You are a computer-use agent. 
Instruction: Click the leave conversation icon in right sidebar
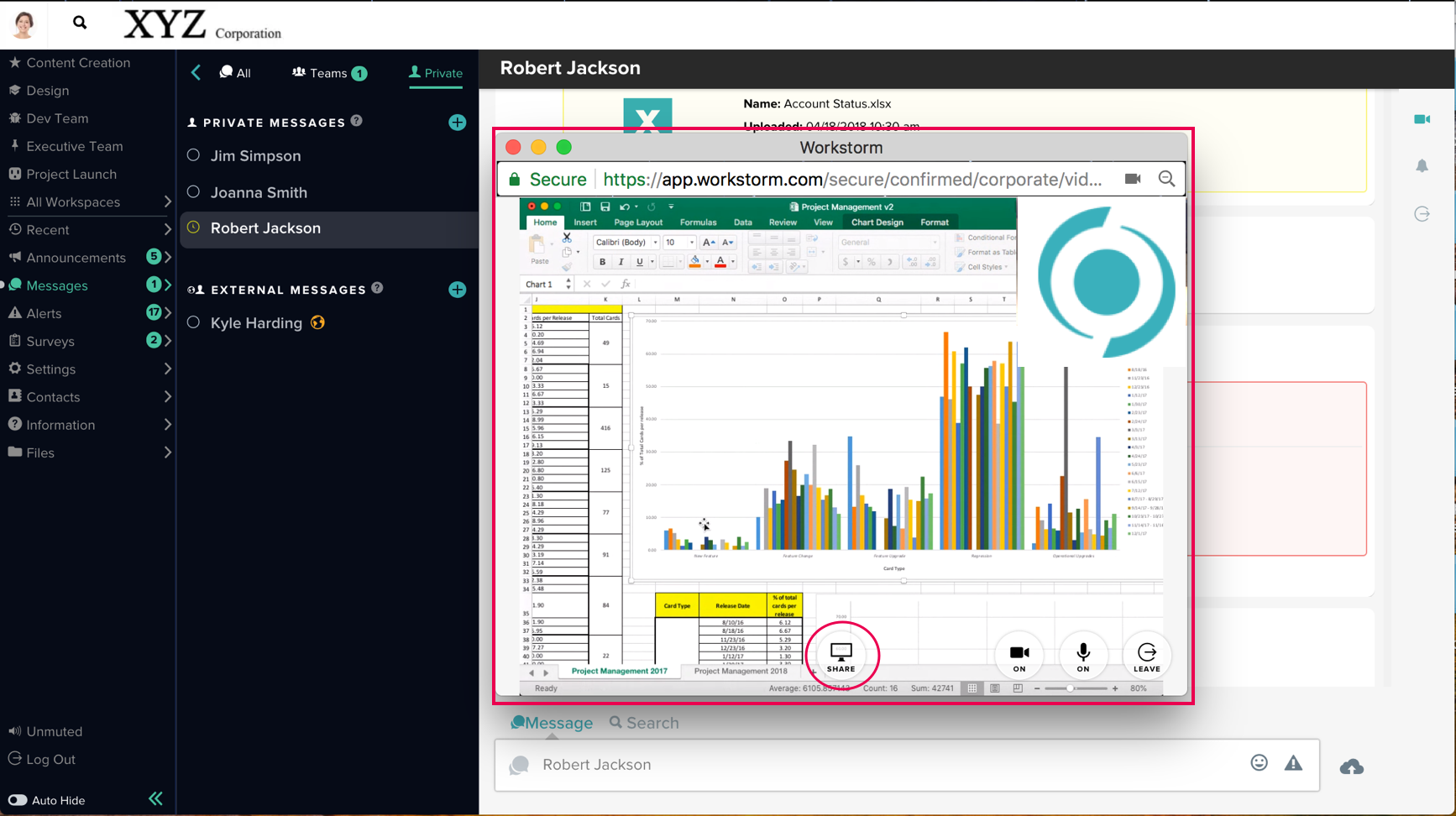point(1422,214)
